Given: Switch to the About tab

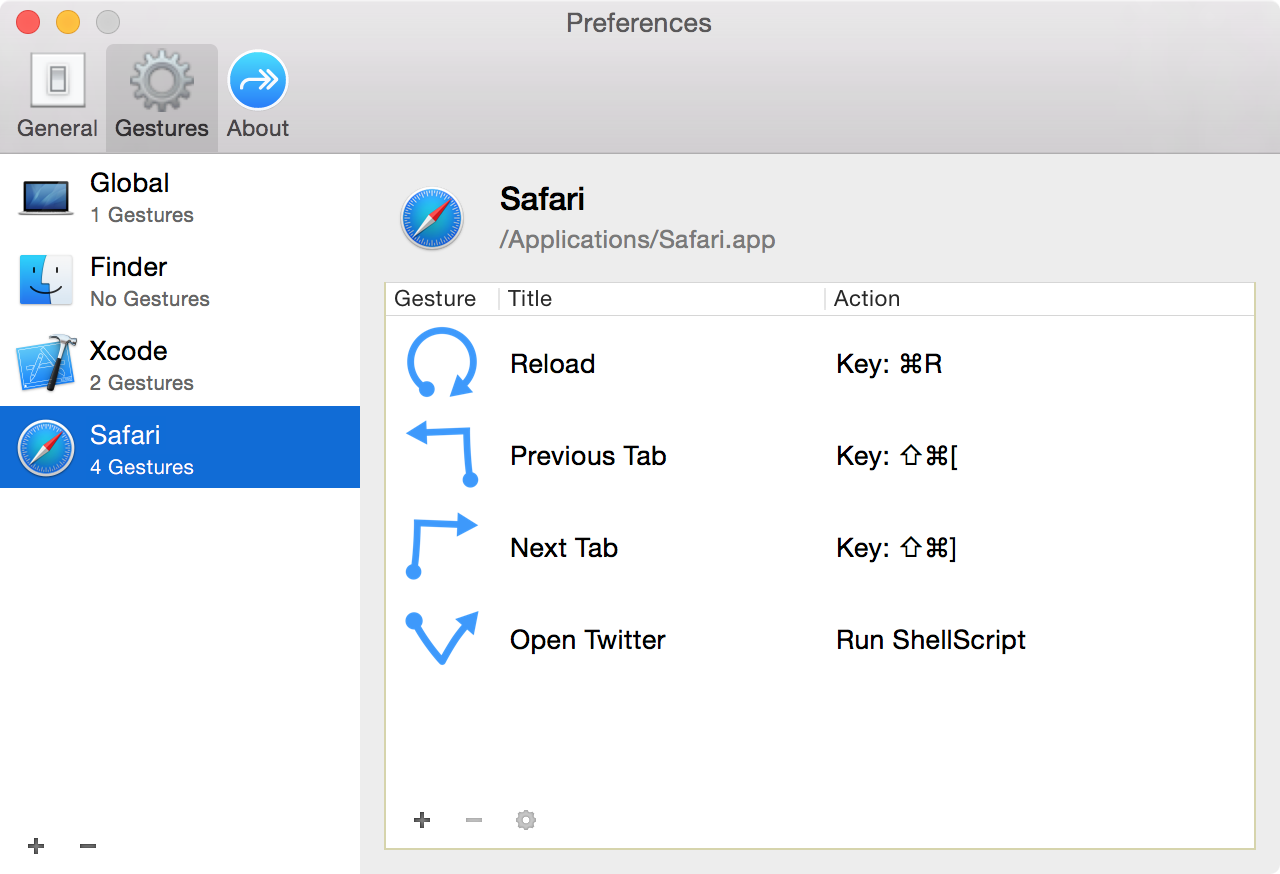Looking at the screenshot, I should [258, 97].
